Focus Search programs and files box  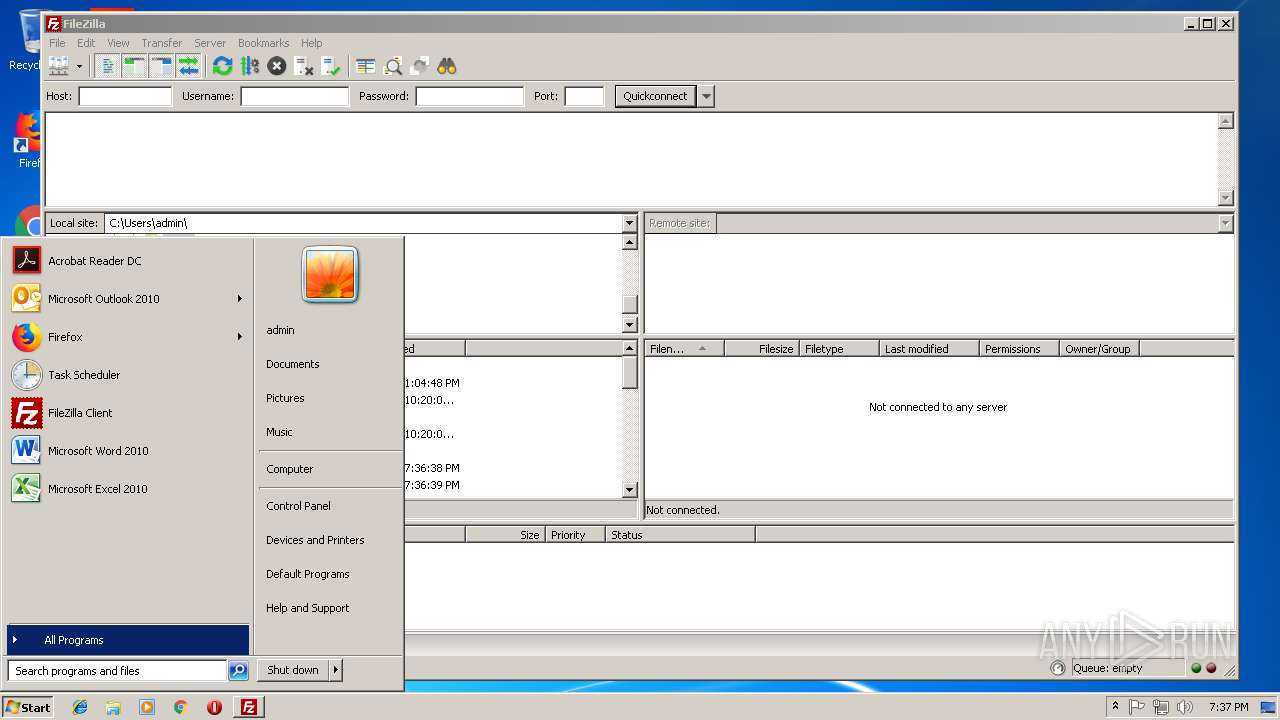pos(117,671)
